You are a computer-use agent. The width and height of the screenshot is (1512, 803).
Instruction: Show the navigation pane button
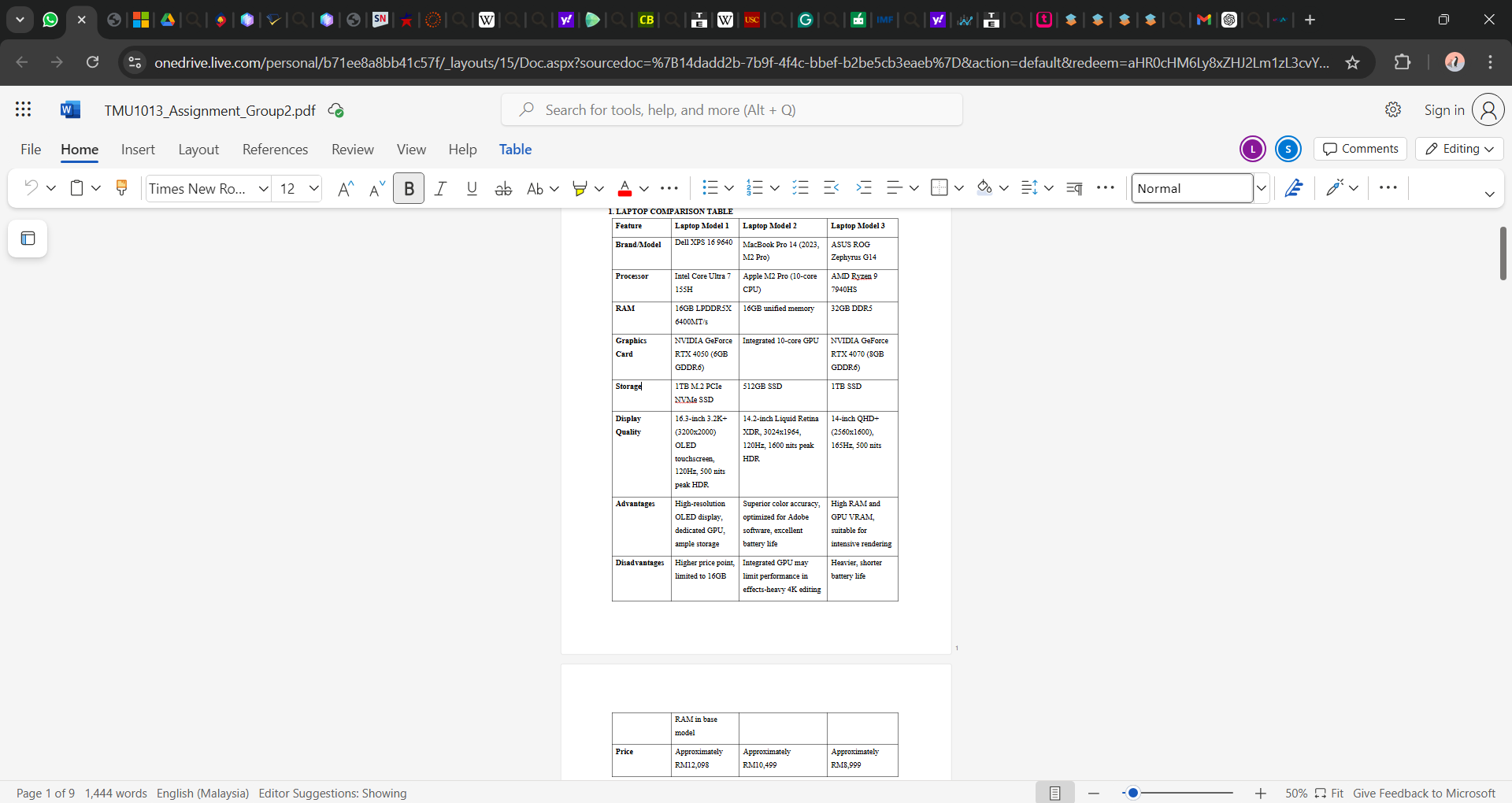pos(28,239)
